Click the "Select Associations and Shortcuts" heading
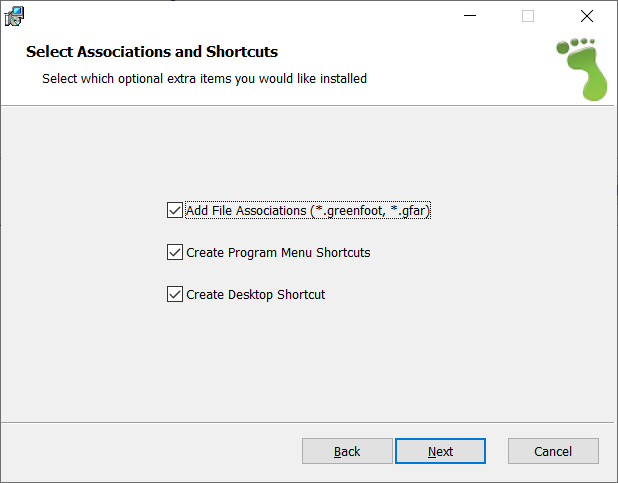618x483 pixels. tap(152, 52)
